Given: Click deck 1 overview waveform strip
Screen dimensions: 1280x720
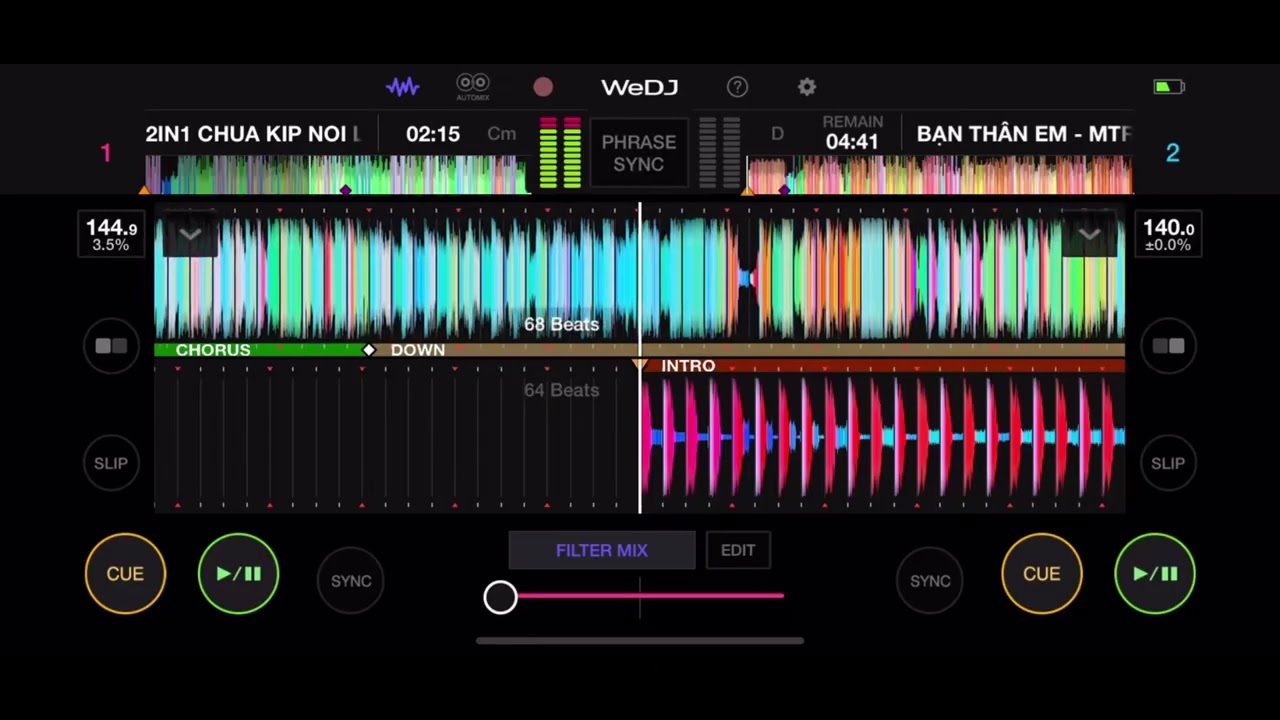Looking at the screenshot, I should [x=338, y=174].
